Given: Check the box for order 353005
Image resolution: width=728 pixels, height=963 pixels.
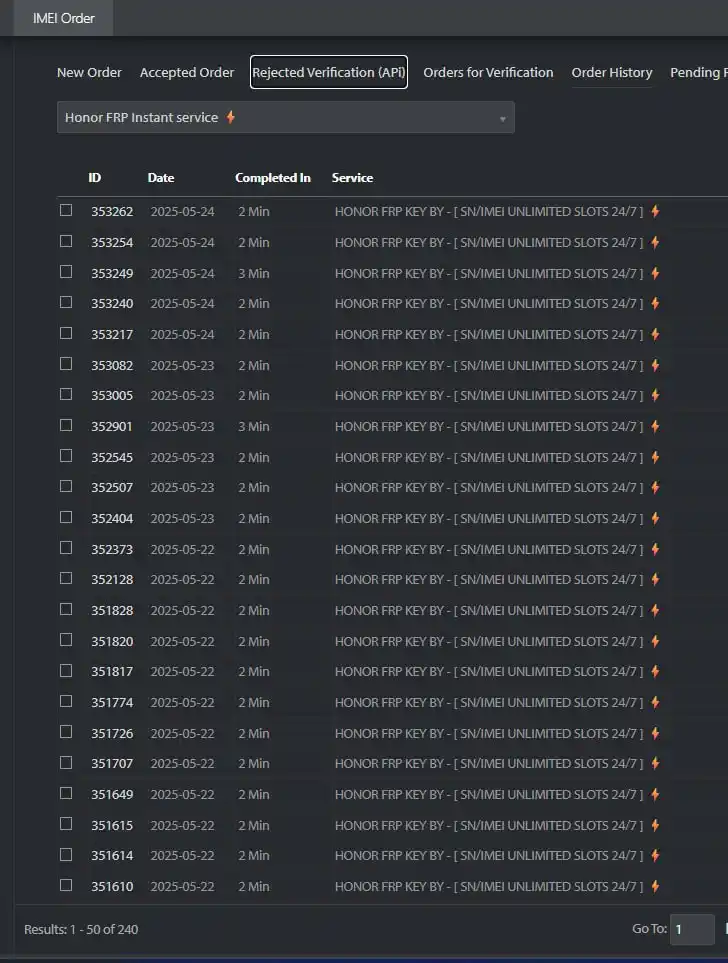Looking at the screenshot, I should (66, 394).
